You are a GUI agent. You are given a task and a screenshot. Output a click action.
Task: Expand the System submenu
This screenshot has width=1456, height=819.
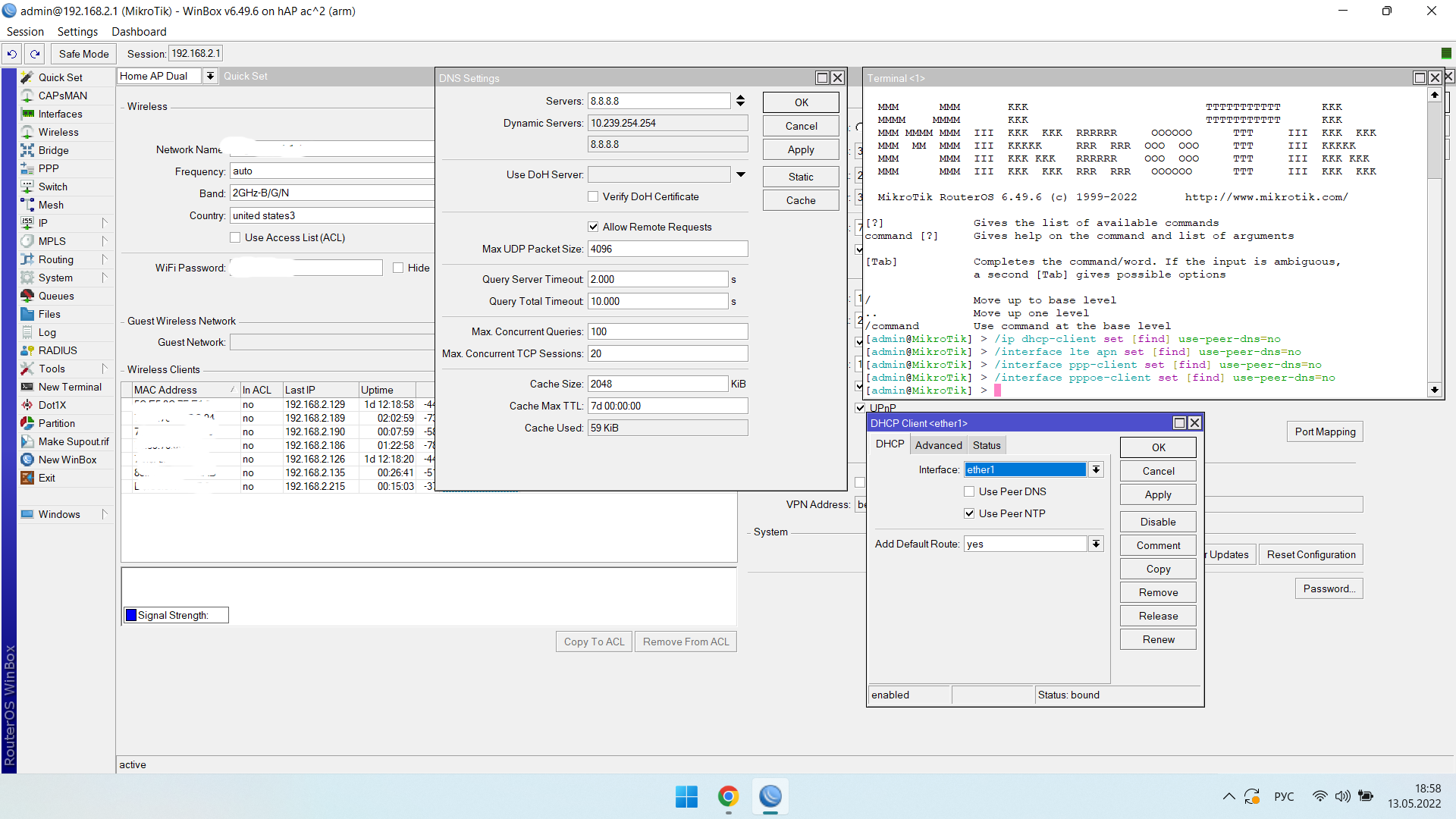pyautogui.click(x=105, y=278)
